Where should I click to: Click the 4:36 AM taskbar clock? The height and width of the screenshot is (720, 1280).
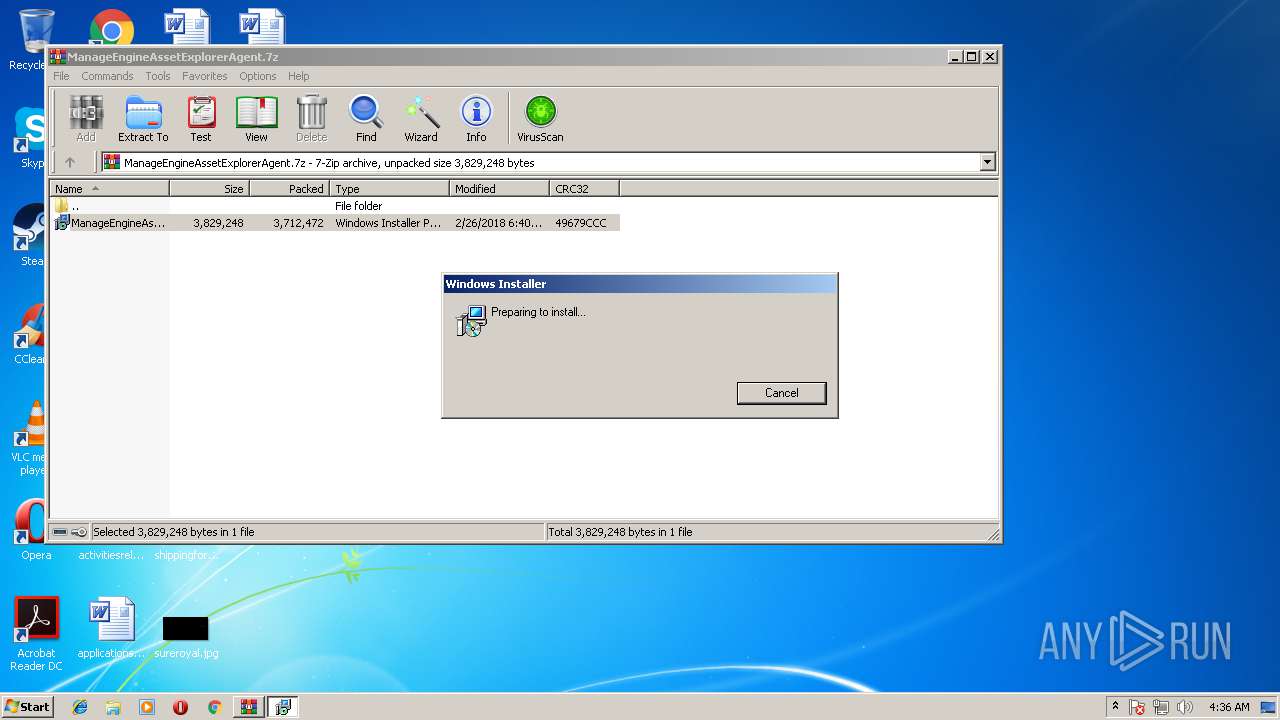[1229, 707]
